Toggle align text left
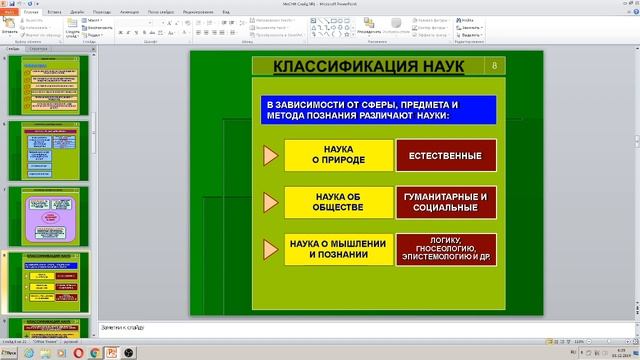The width and height of the screenshot is (640, 360). 198,33
